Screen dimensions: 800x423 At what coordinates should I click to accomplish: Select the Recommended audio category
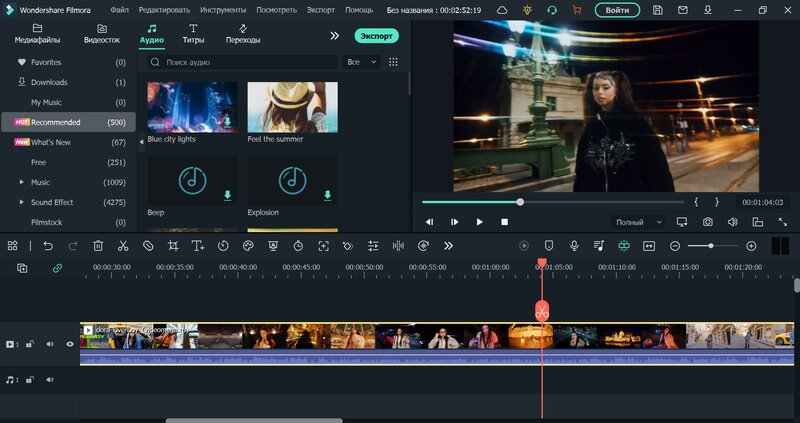68,122
